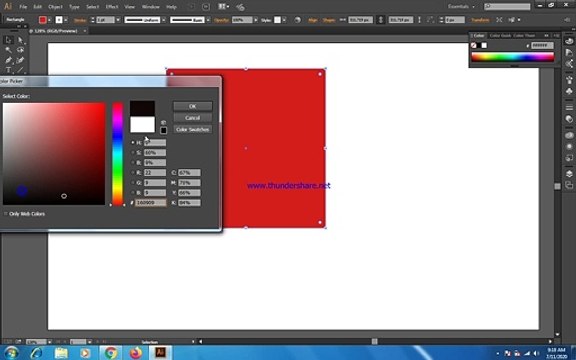Click Cancel in the Color Picker
The width and height of the screenshot is (576, 360).
(193, 118)
